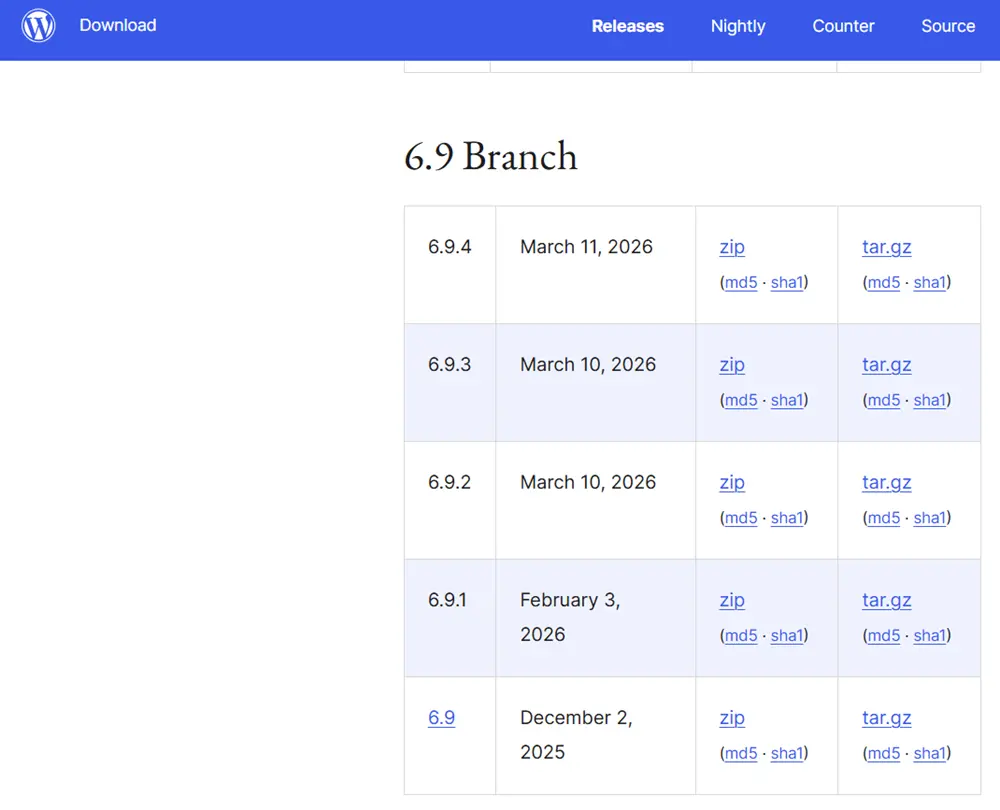Screen dimensions: 1000x810
Task: Open sha1 for the 6.9.3 zip
Action: click(x=787, y=401)
